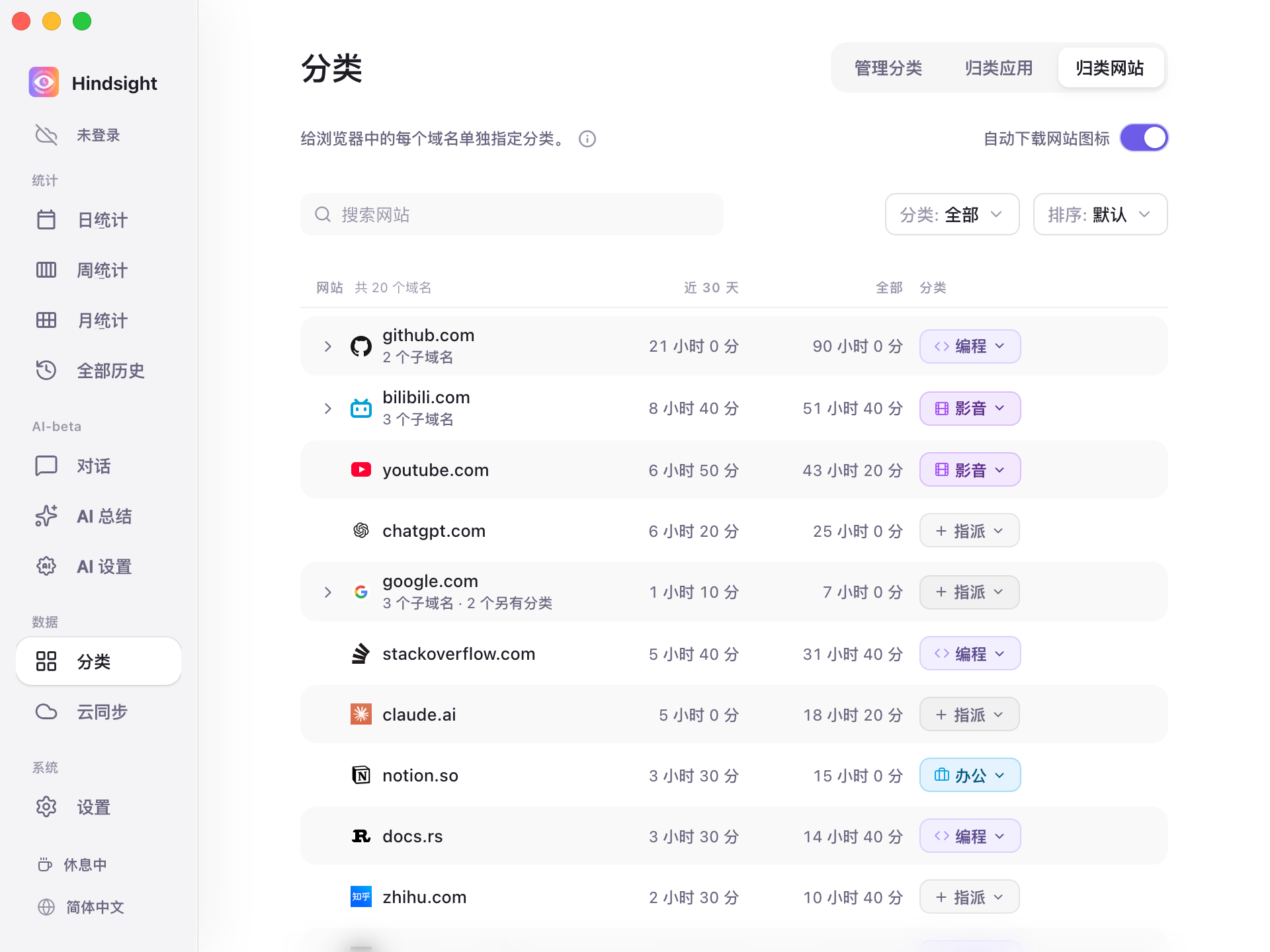The width and height of the screenshot is (1270, 952).
Task: Click the 未登录 account label
Action: (99, 135)
